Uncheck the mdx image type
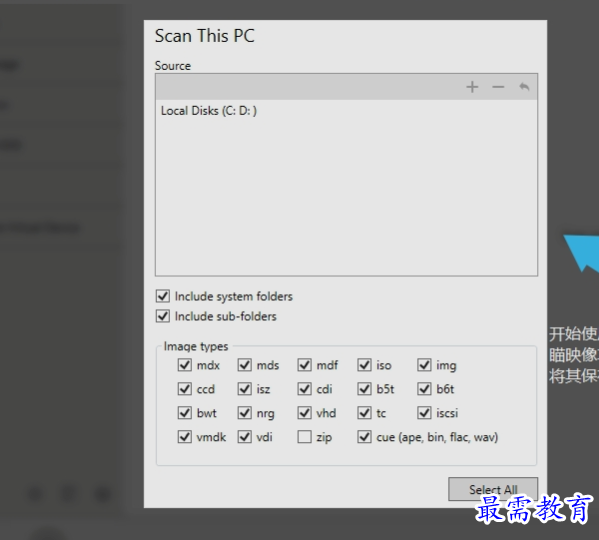The image size is (599, 540). click(x=185, y=365)
